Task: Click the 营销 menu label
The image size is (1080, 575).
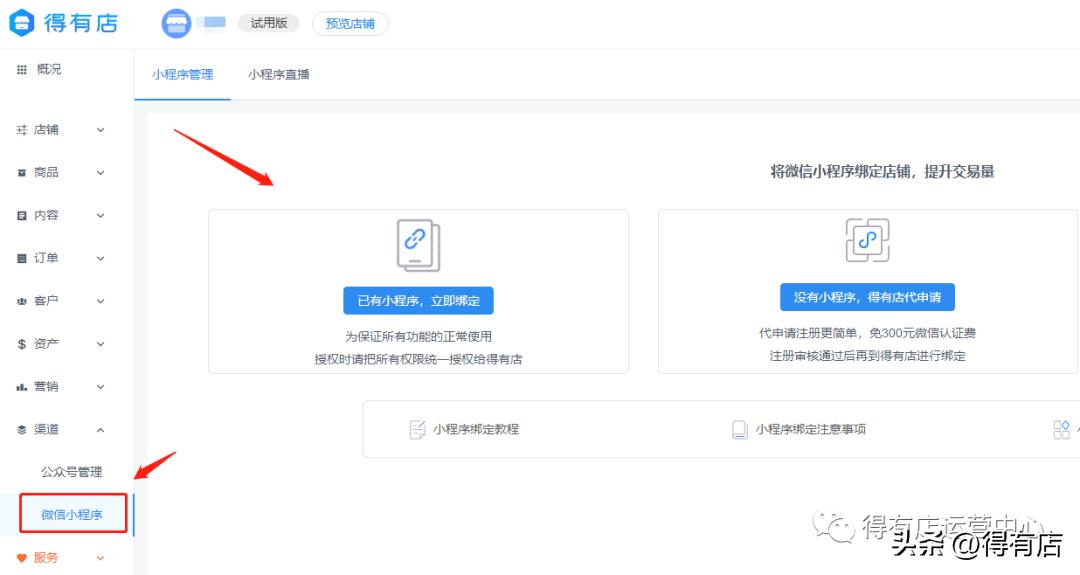Action: 46,387
